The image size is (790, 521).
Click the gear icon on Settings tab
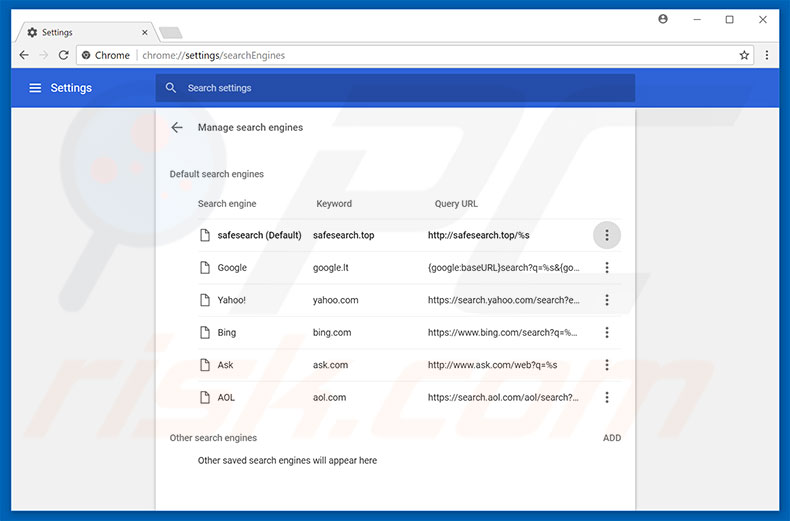coord(32,32)
